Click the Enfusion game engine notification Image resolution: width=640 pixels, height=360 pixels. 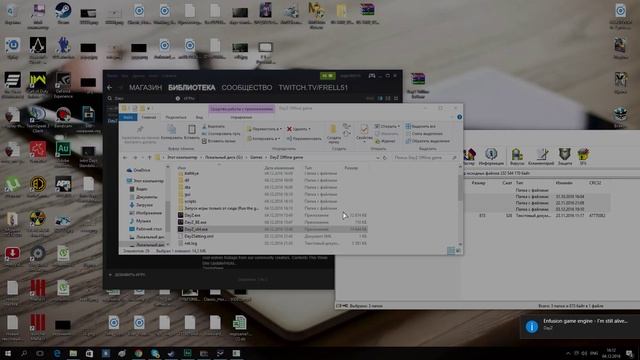click(580, 326)
